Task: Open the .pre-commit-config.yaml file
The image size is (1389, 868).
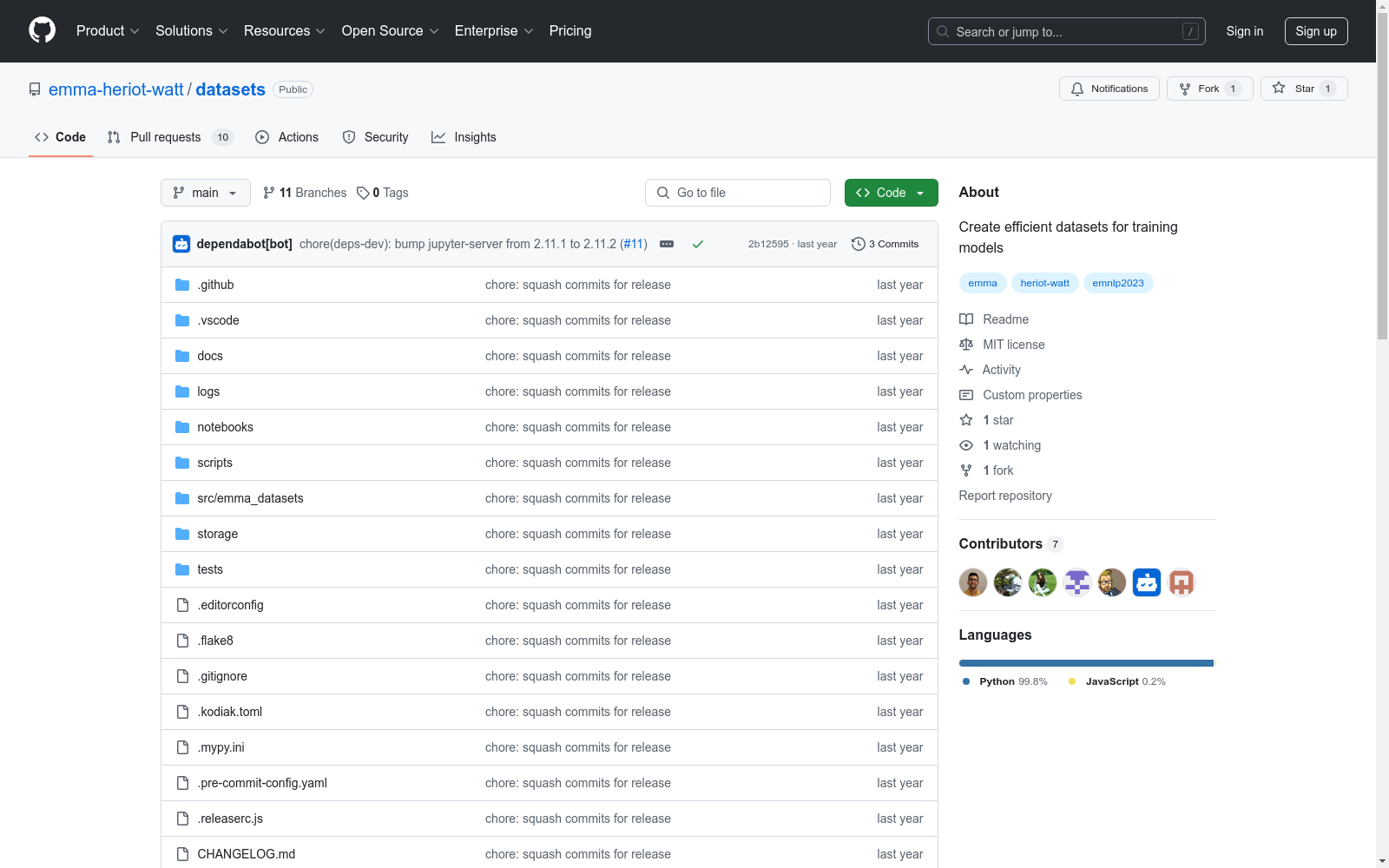Action: 262,783
